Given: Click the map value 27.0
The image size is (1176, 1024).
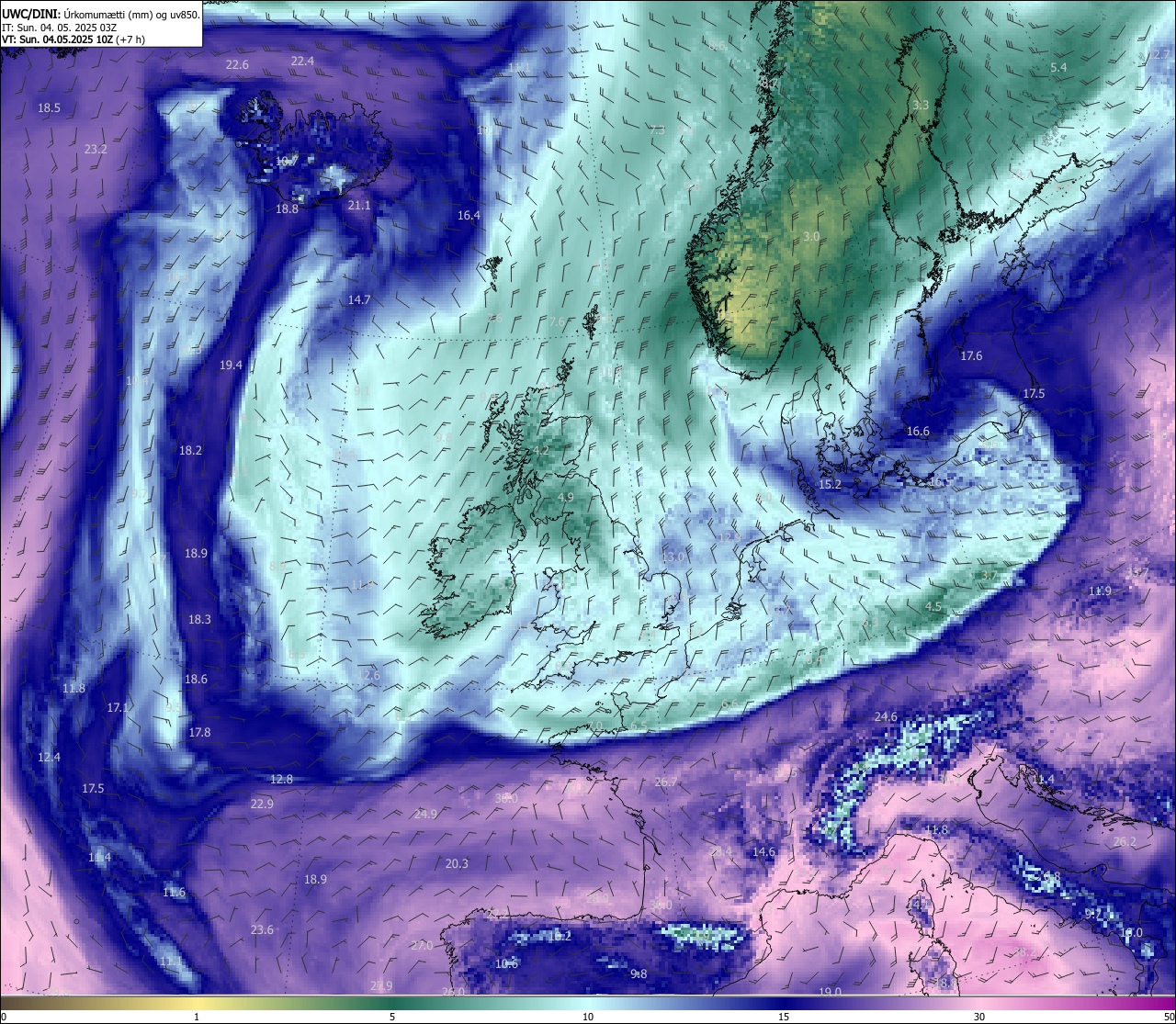Looking at the screenshot, I should click(422, 945).
